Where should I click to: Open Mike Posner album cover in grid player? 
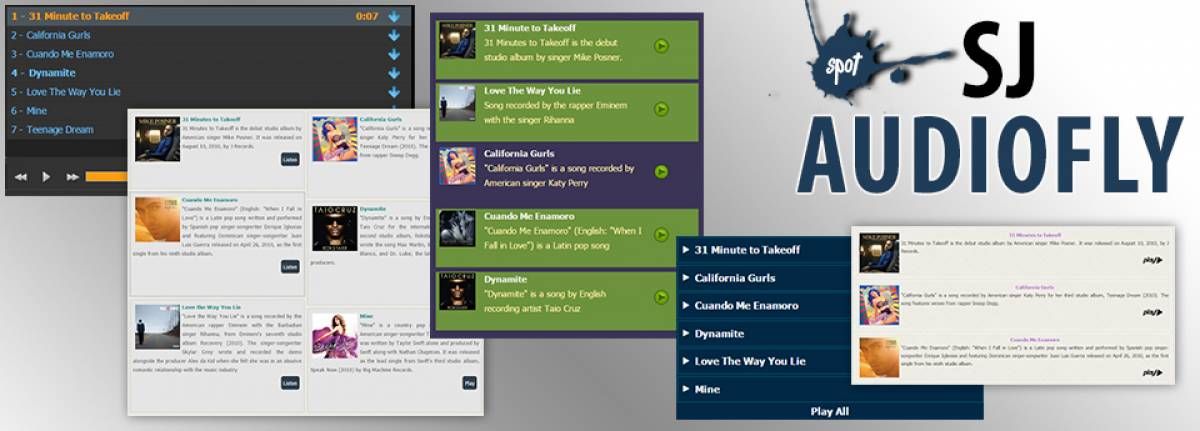tap(157, 139)
